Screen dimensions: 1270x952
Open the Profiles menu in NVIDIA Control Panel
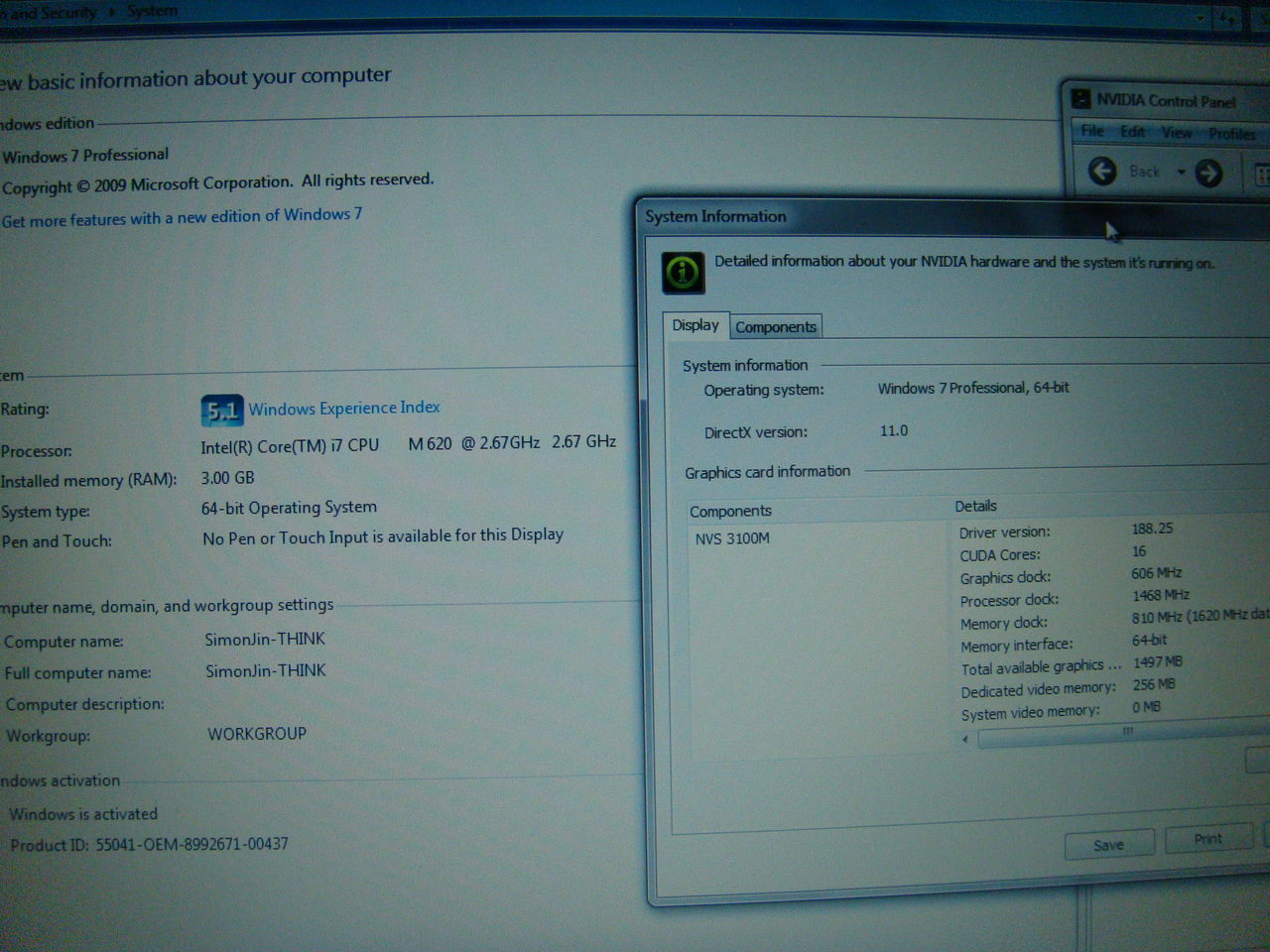[1232, 134]
